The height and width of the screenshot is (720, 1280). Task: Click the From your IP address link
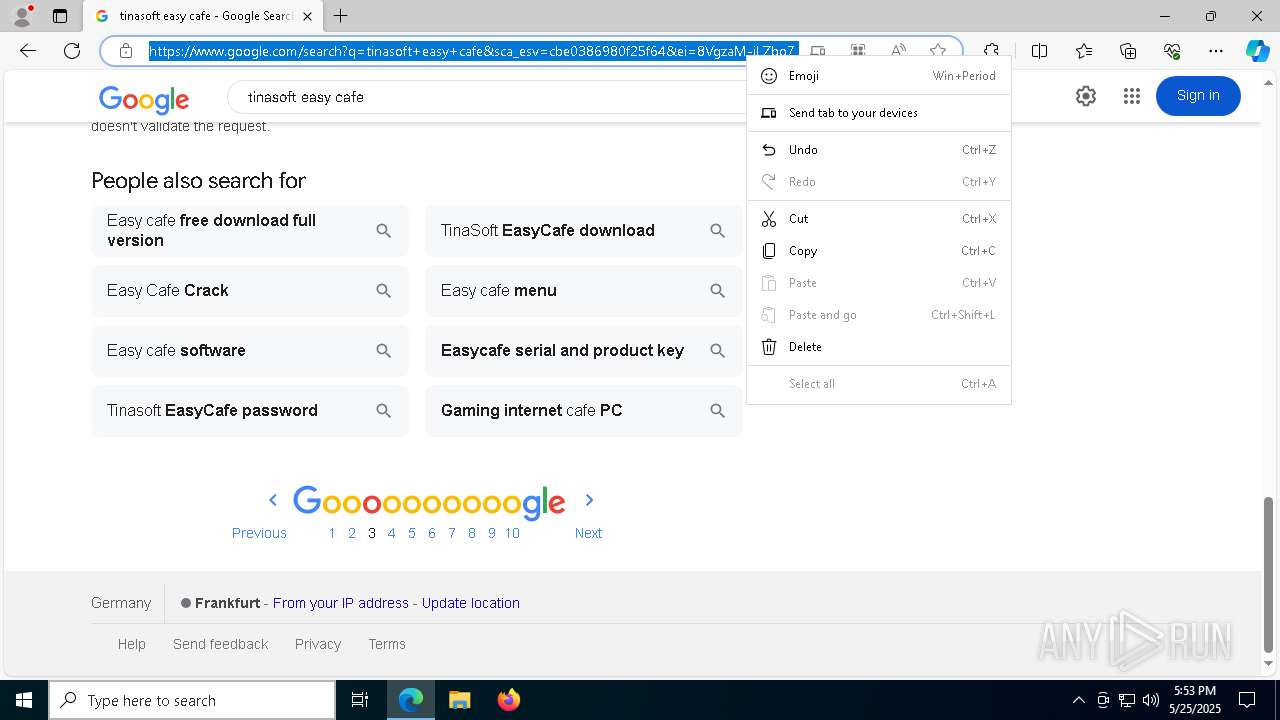[x=341, y=603]
